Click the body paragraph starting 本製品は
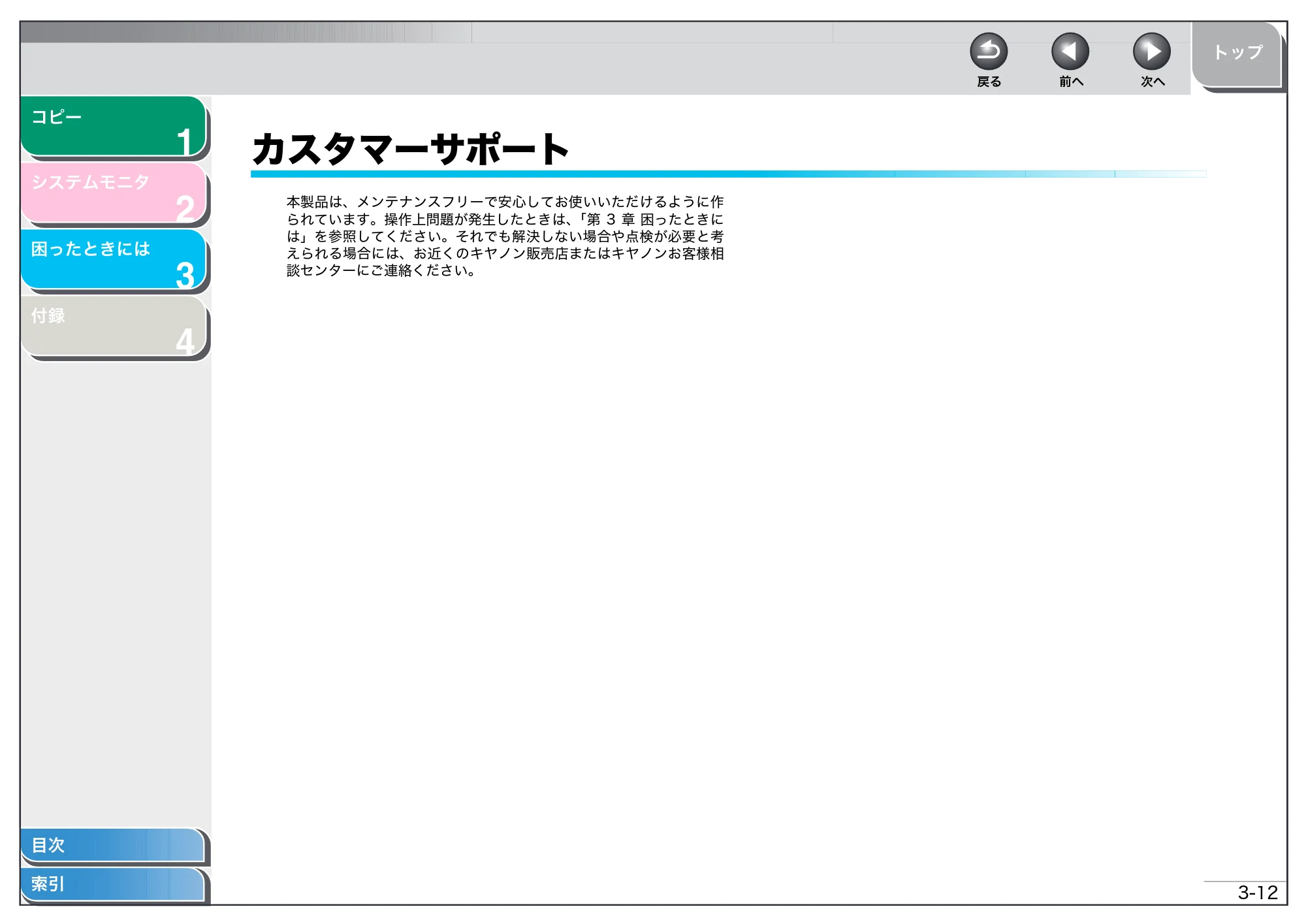Screen dimensions: 1306x924 505,236
